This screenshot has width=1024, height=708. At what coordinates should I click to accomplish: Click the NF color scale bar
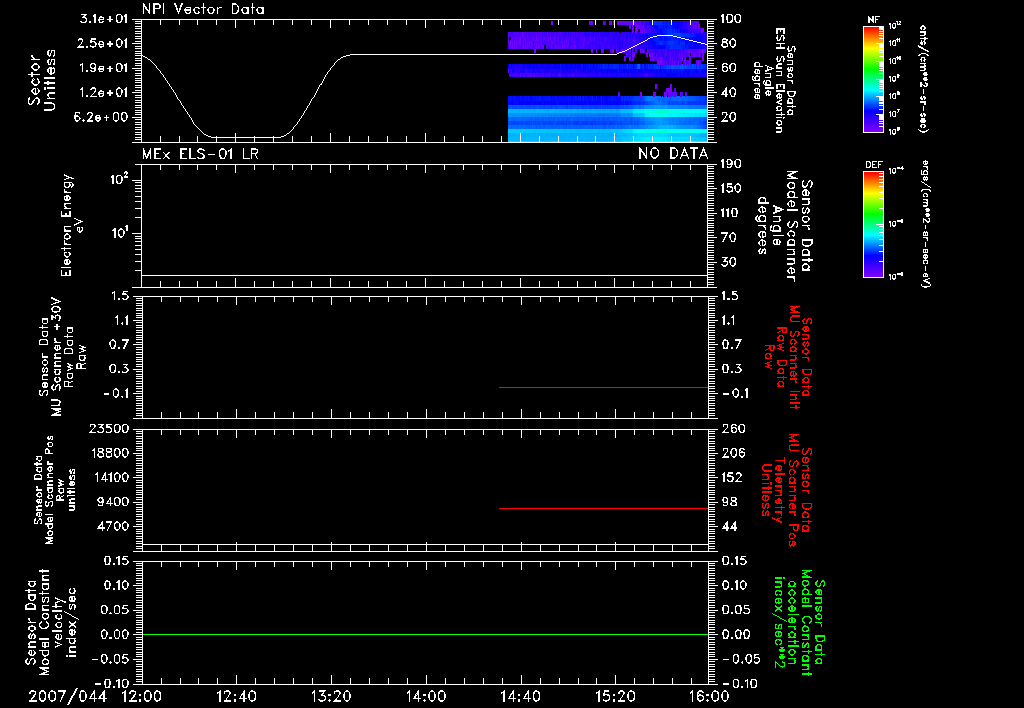873,78
